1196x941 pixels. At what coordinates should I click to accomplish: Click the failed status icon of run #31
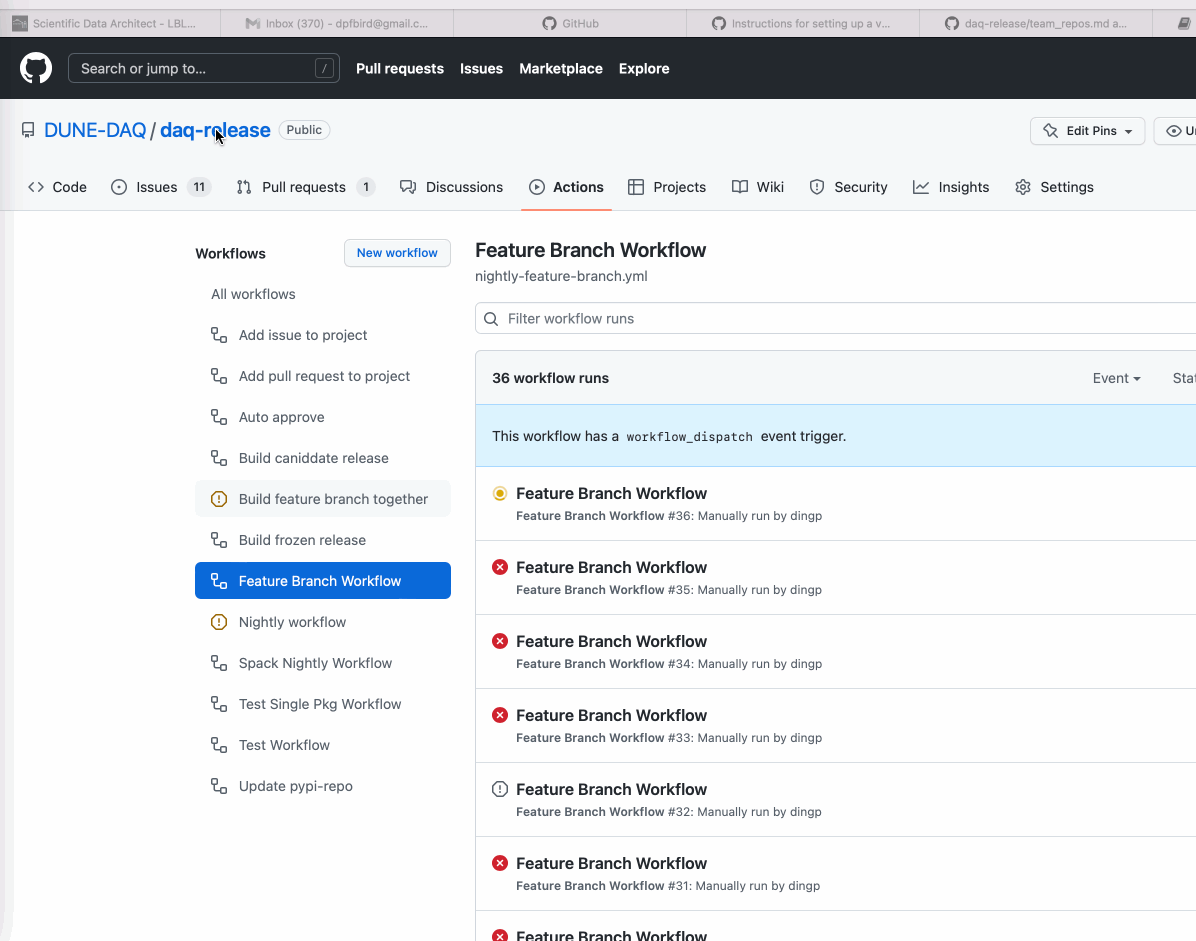coord(500,862)
